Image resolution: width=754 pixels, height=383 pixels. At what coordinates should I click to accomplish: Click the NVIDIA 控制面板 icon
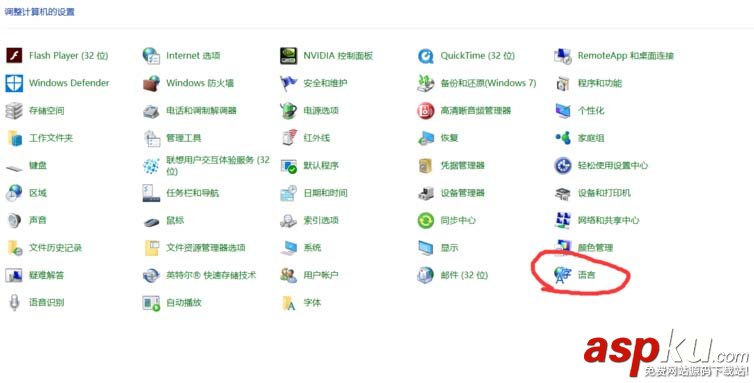[x=289, y=56]
